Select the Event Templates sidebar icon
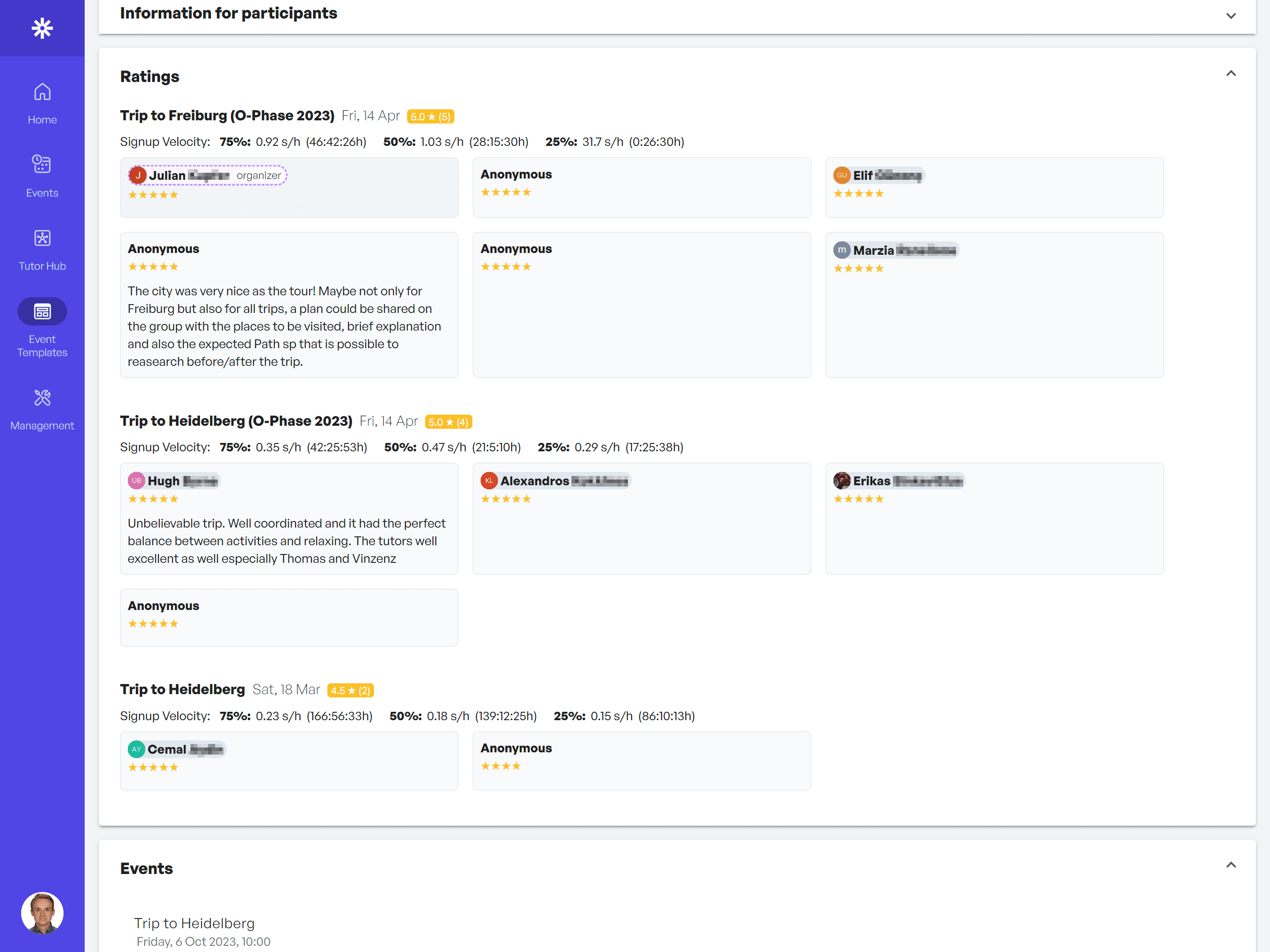 pos(42,312)
